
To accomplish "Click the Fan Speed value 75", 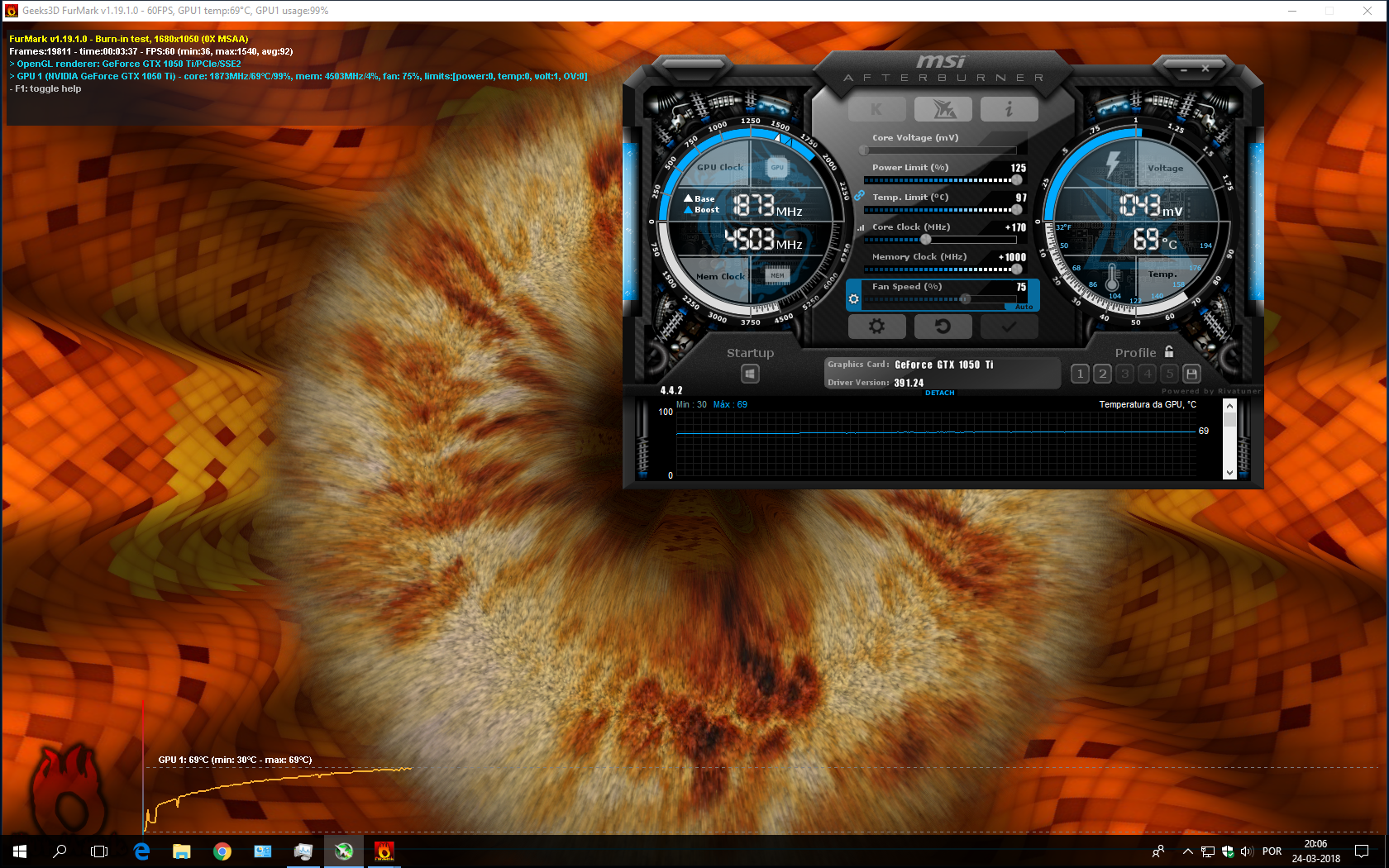I will [1021, 287].
